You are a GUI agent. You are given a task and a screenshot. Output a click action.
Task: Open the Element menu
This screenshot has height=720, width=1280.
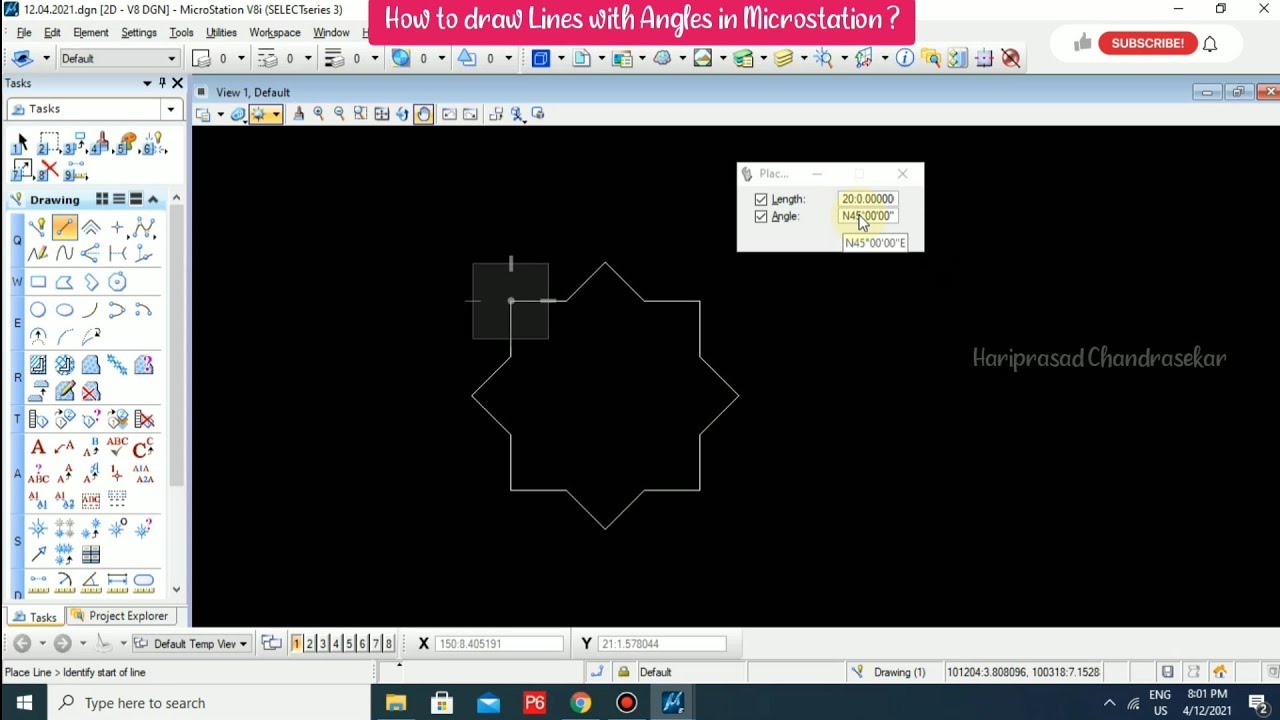(x=91, y=33)
